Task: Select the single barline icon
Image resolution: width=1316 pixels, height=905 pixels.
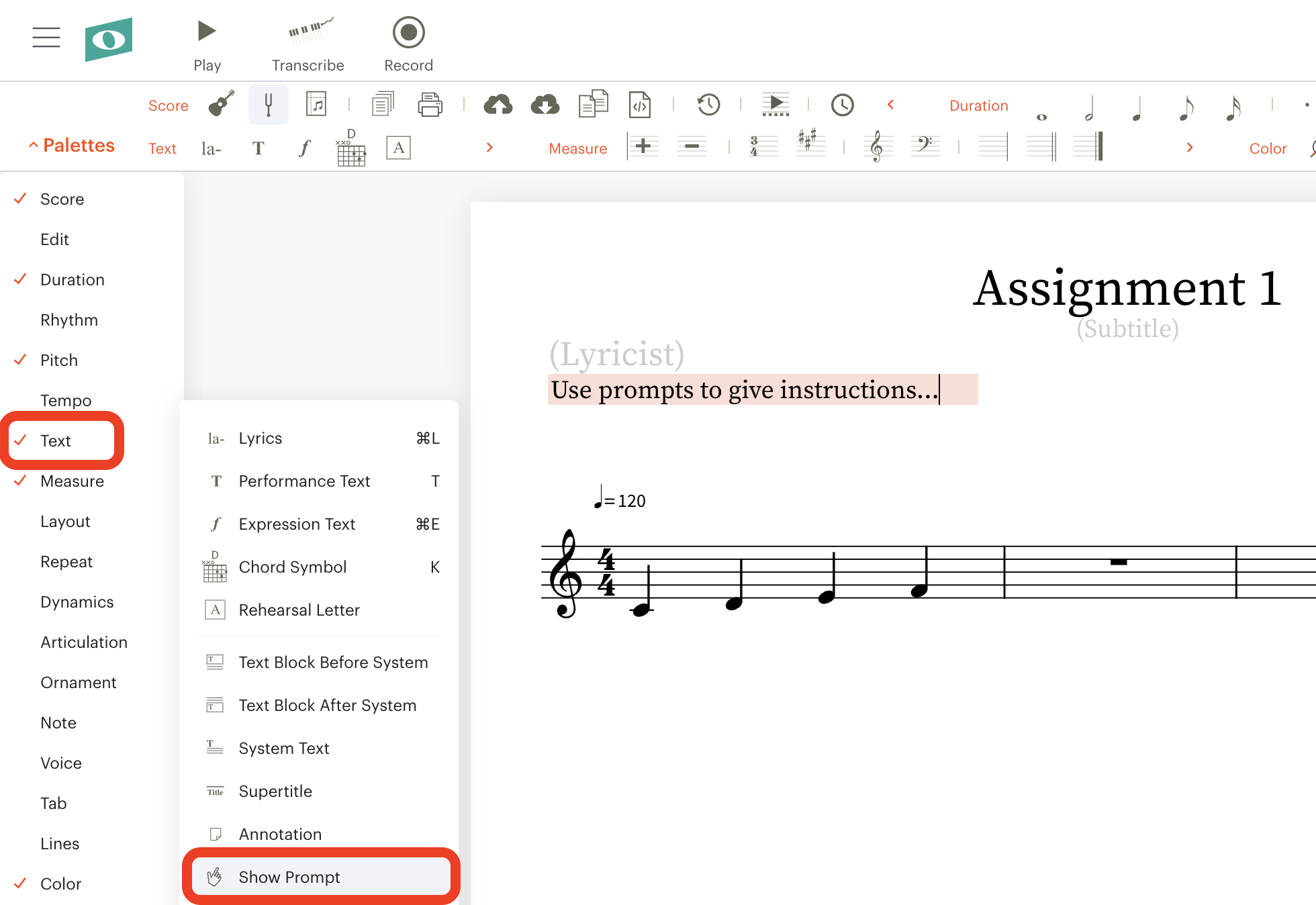Action: 993,146
